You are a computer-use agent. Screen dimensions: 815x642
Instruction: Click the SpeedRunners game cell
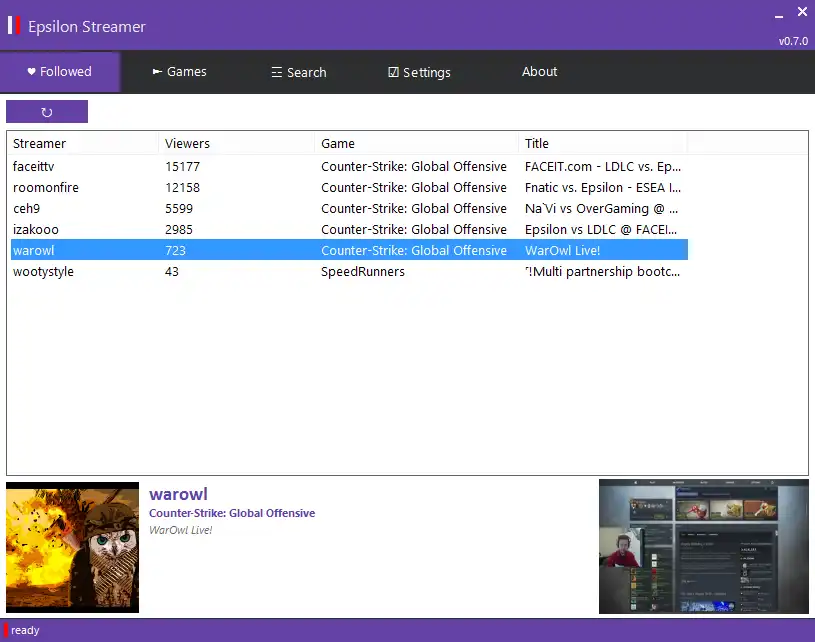pos(363,271)
